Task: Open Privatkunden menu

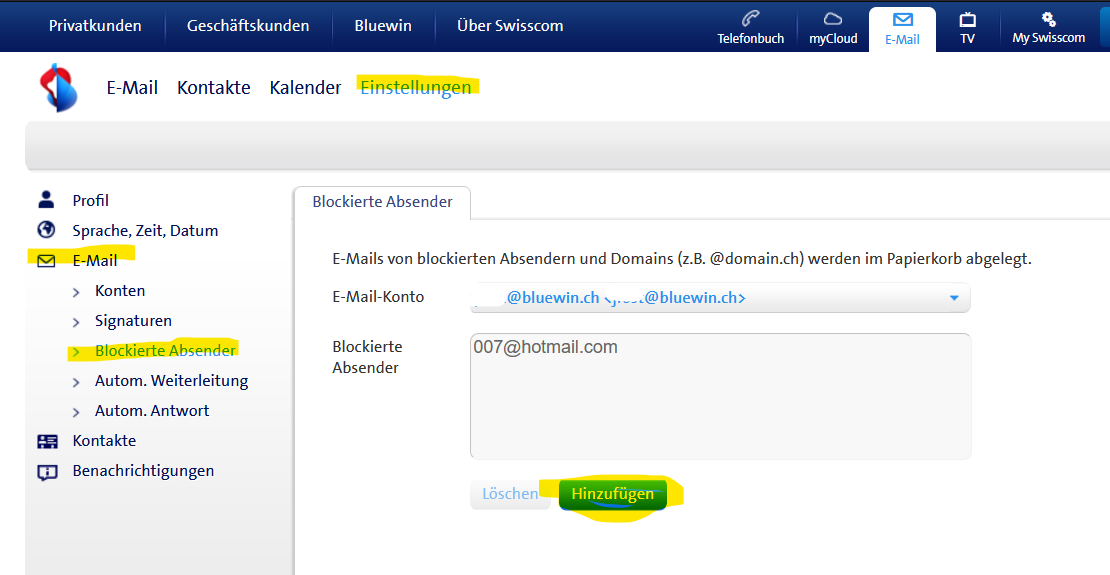Action: [95, 25]
